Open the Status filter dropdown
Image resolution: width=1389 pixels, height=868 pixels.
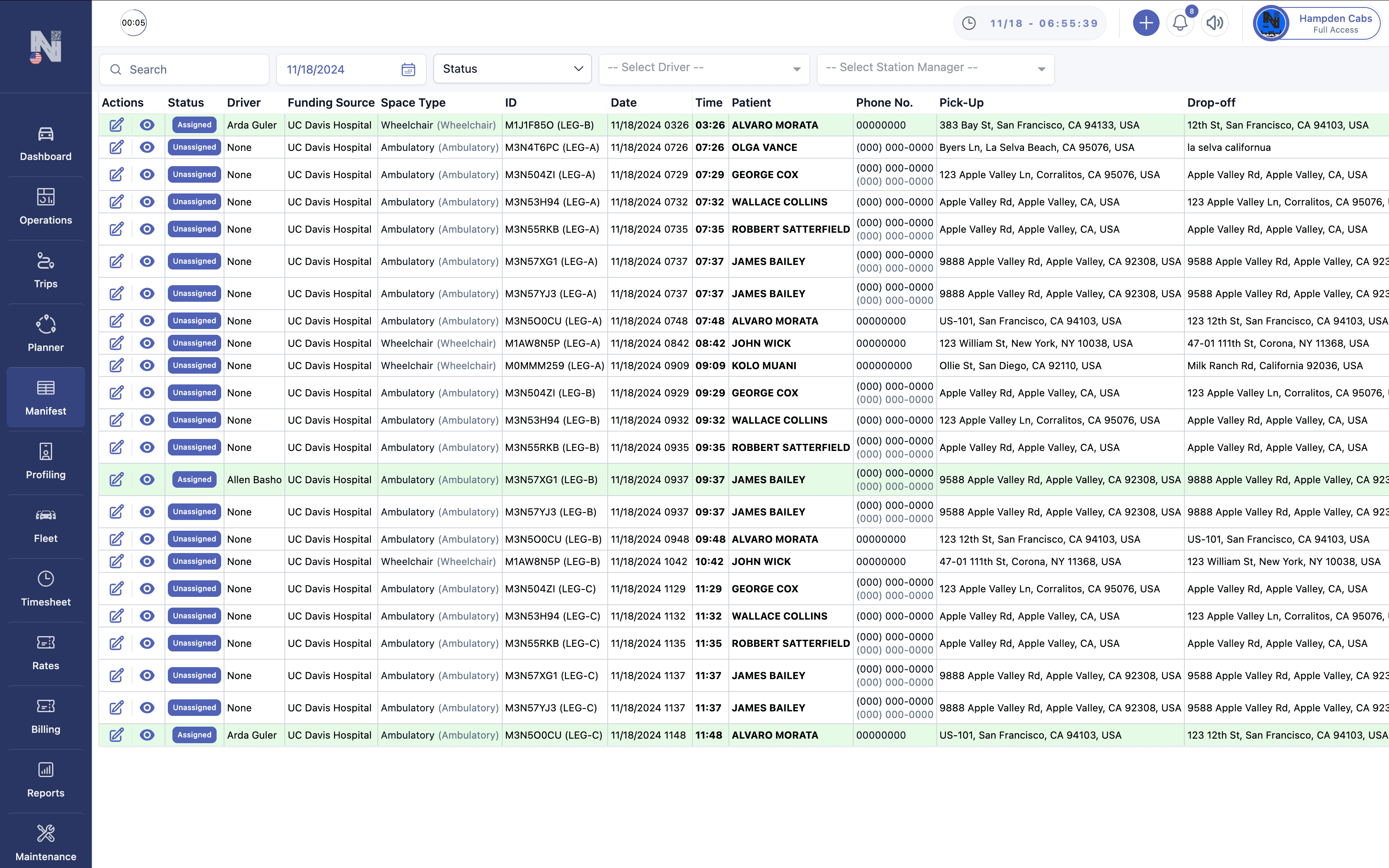pos(512,68)
